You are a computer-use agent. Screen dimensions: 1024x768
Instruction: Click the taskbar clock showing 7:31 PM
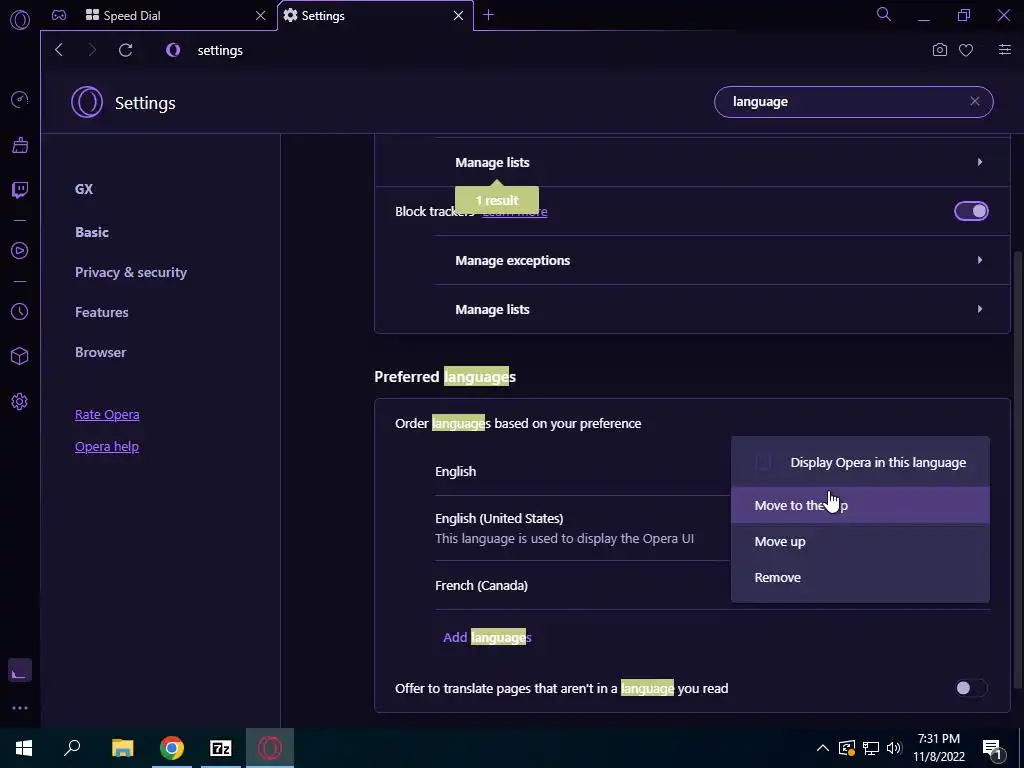(938, 748)
